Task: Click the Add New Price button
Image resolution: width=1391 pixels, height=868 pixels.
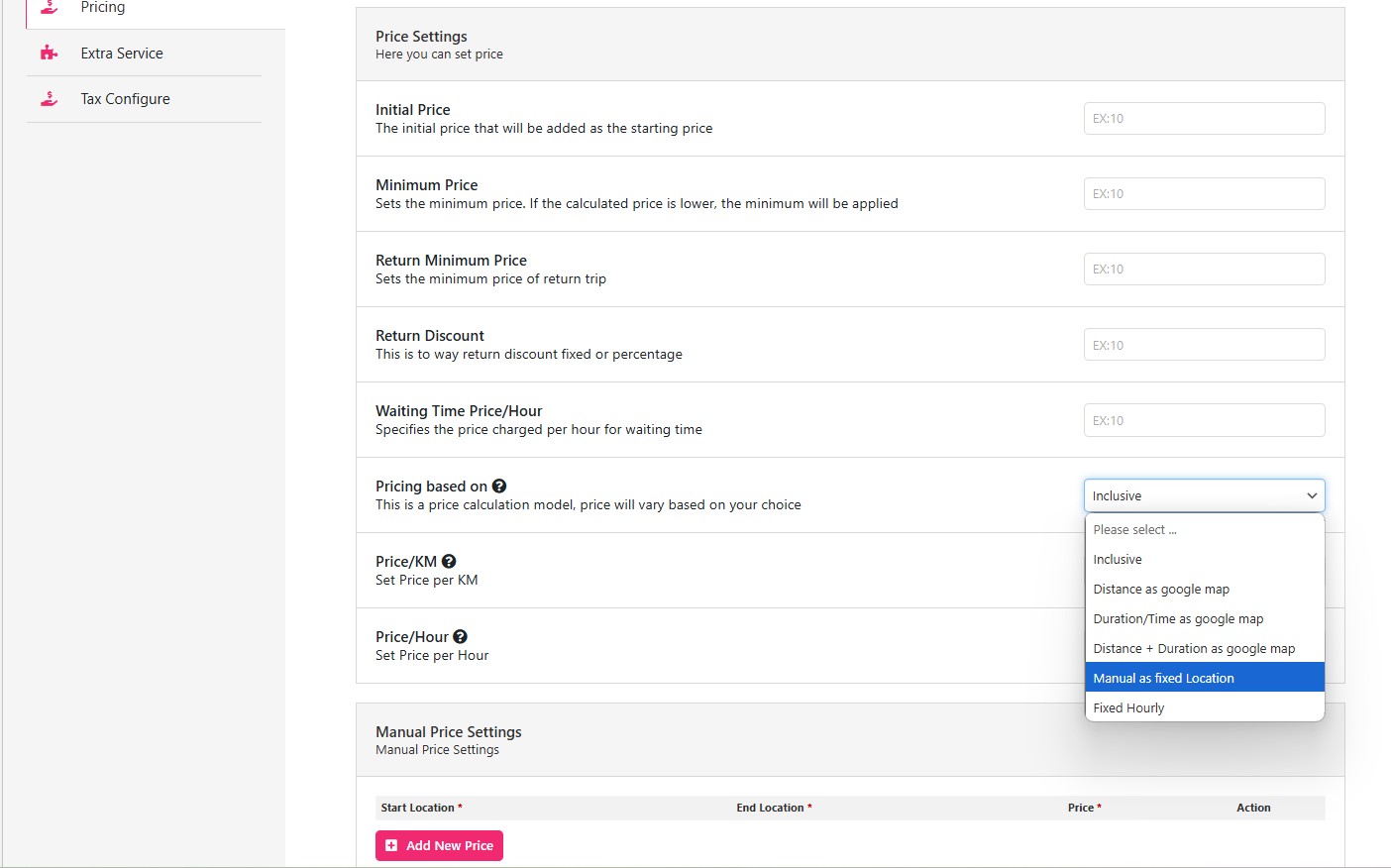Action: click(439, 845)
